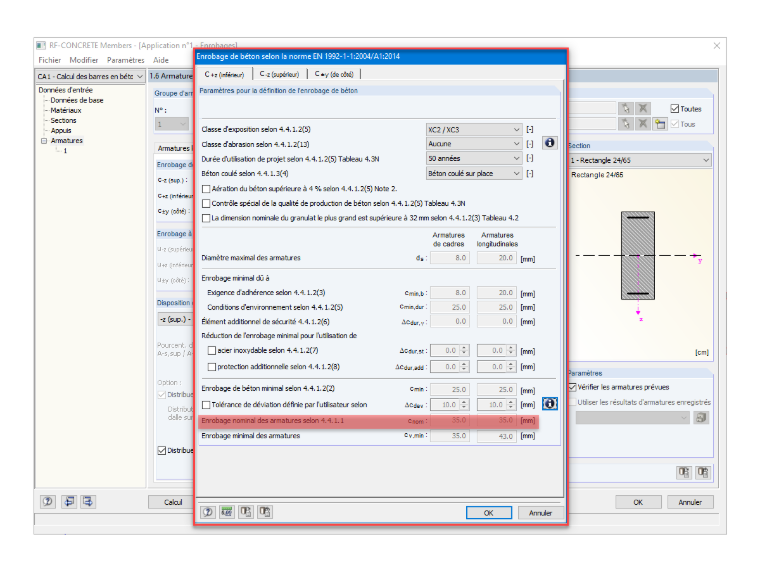Select tree item 1 under Armatures

[65, 151]
